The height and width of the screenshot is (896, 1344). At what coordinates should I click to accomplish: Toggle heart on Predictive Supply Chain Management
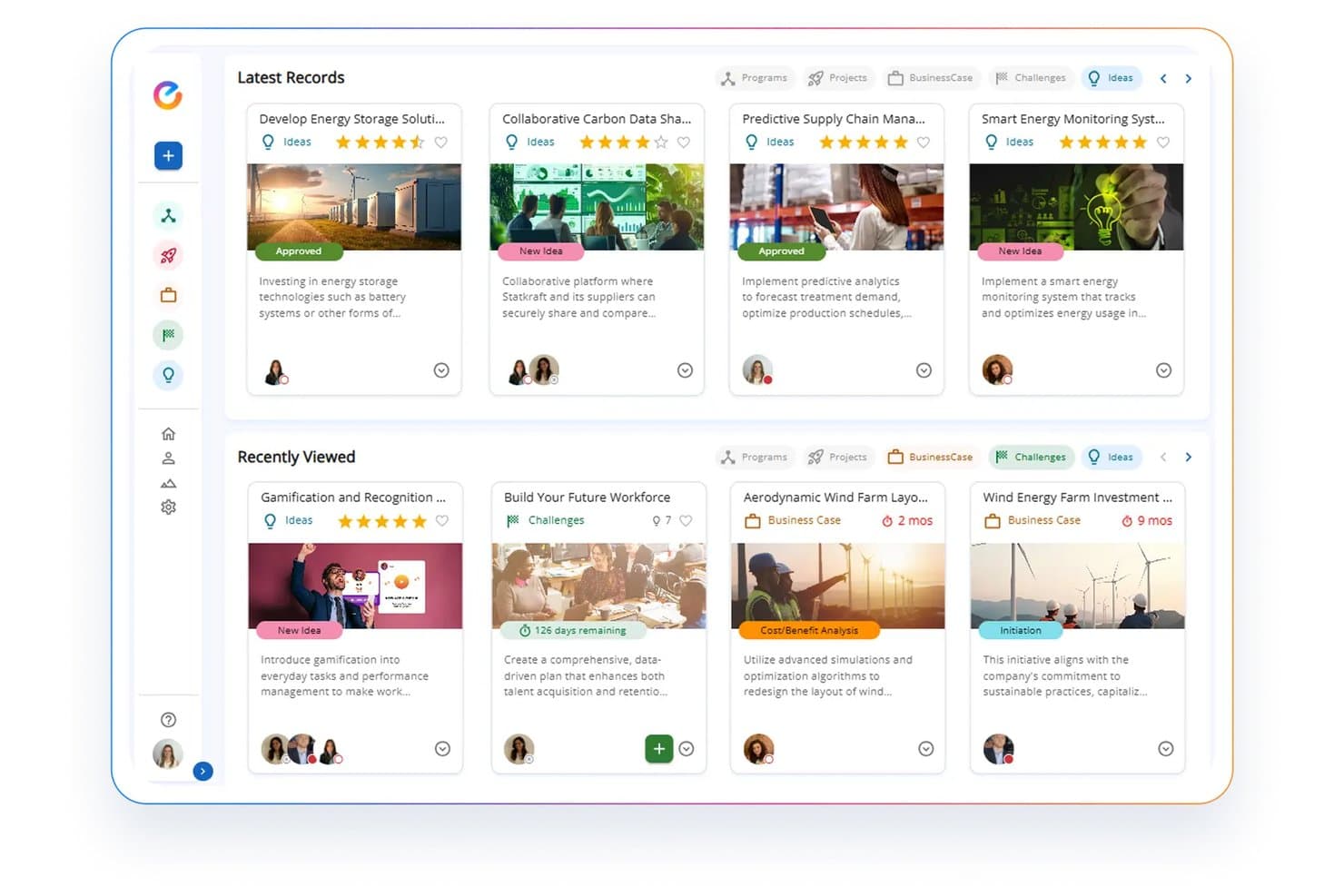point(924,143)
